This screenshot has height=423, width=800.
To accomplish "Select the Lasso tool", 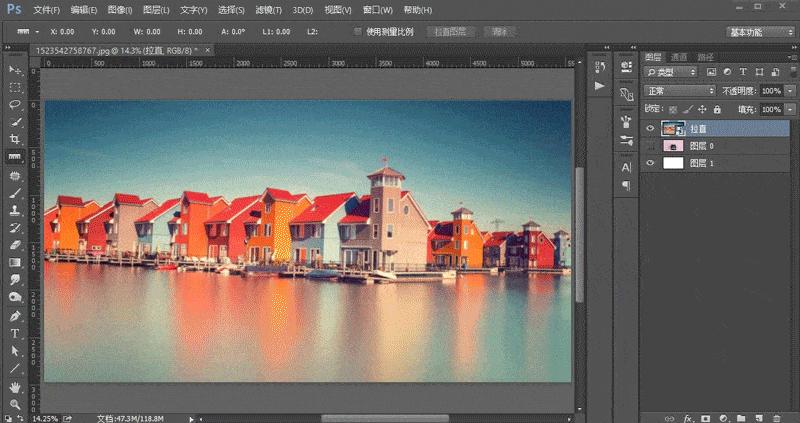I will coord(15,104).
